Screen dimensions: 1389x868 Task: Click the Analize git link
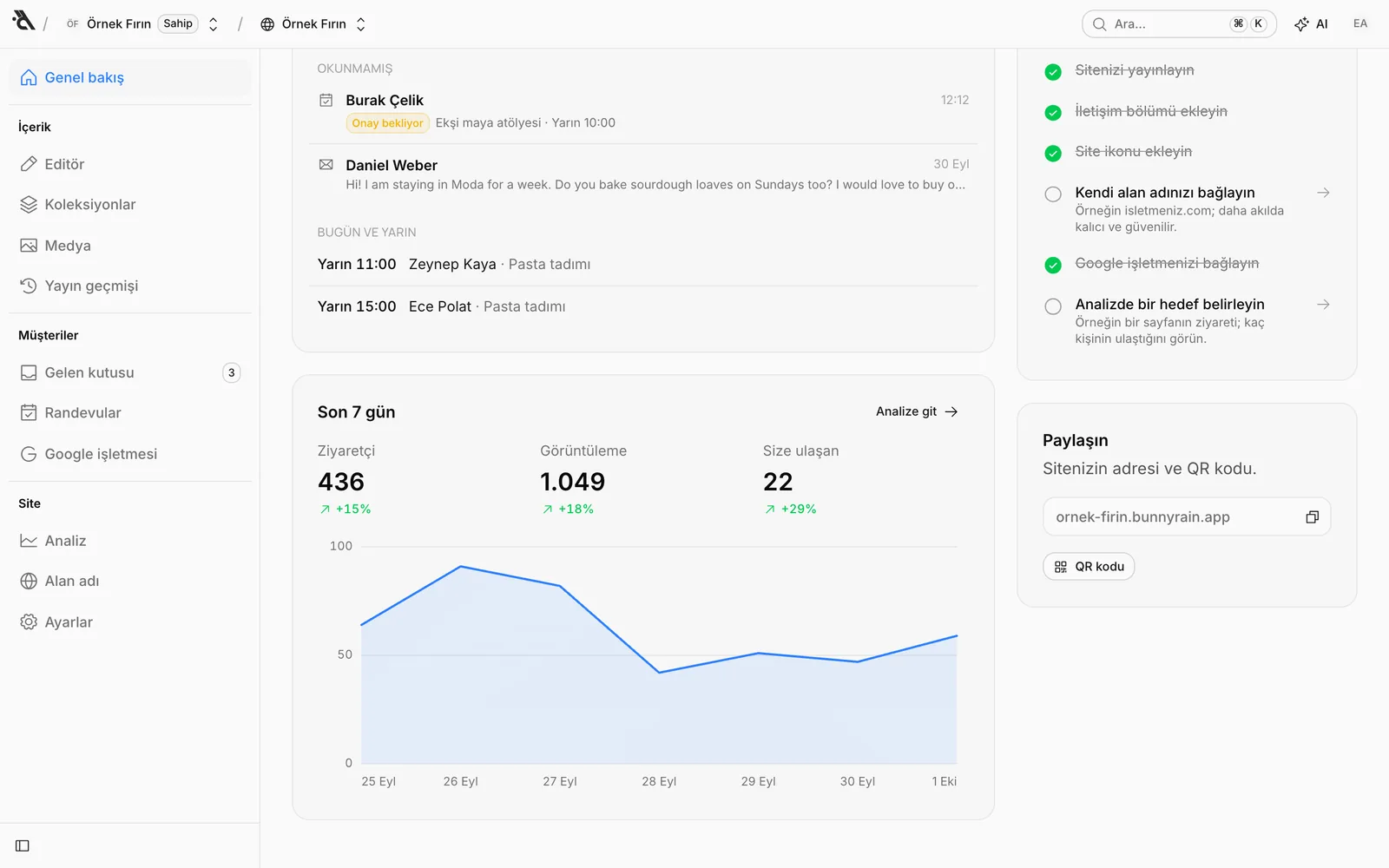coord(917,411)
